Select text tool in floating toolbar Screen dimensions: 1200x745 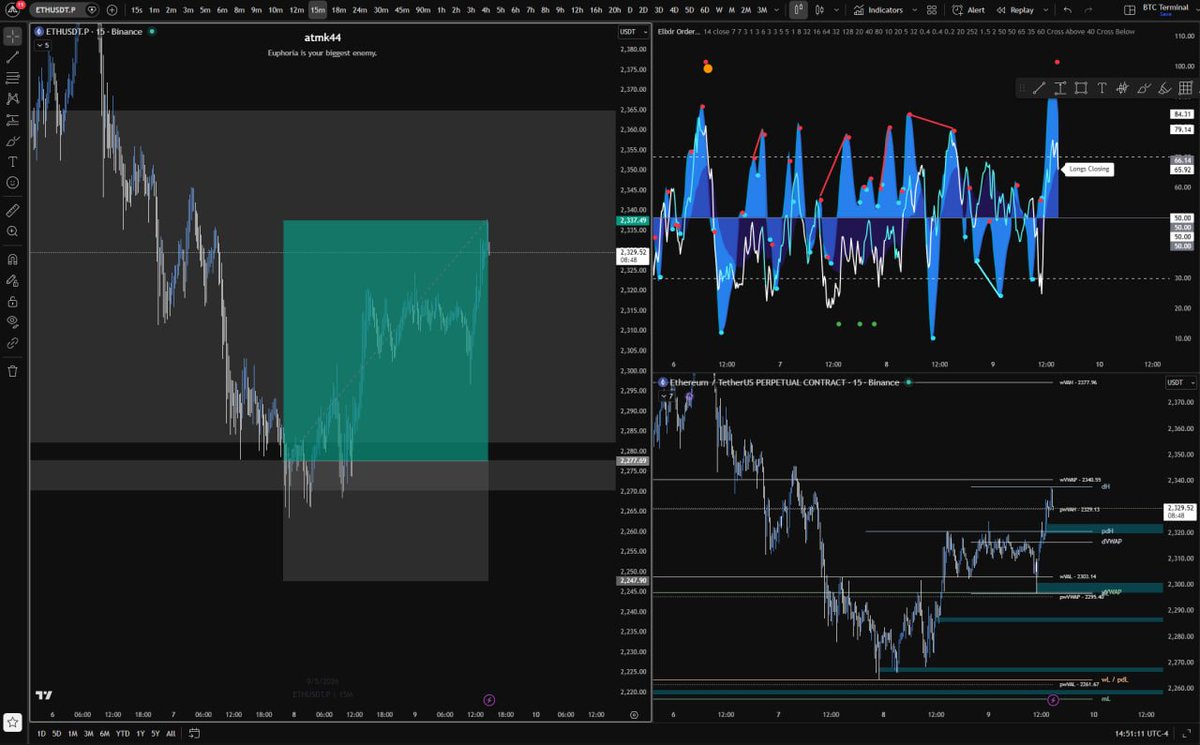1102,88
